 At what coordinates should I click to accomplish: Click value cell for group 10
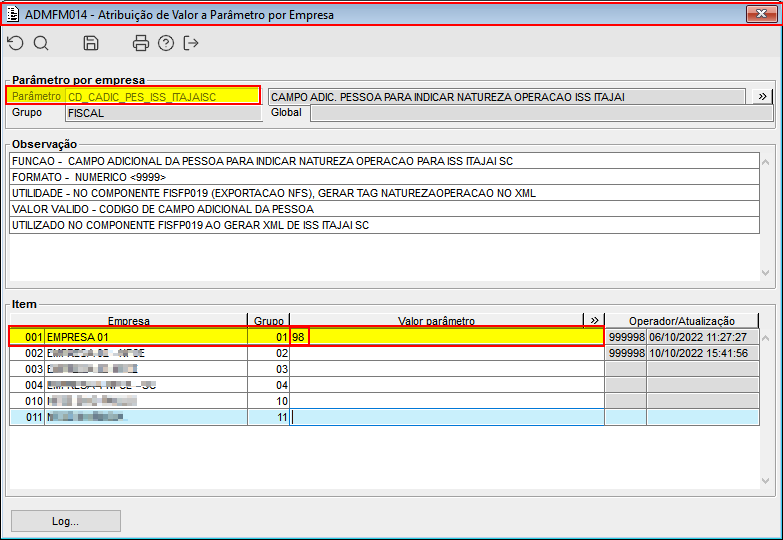[447, 401]
